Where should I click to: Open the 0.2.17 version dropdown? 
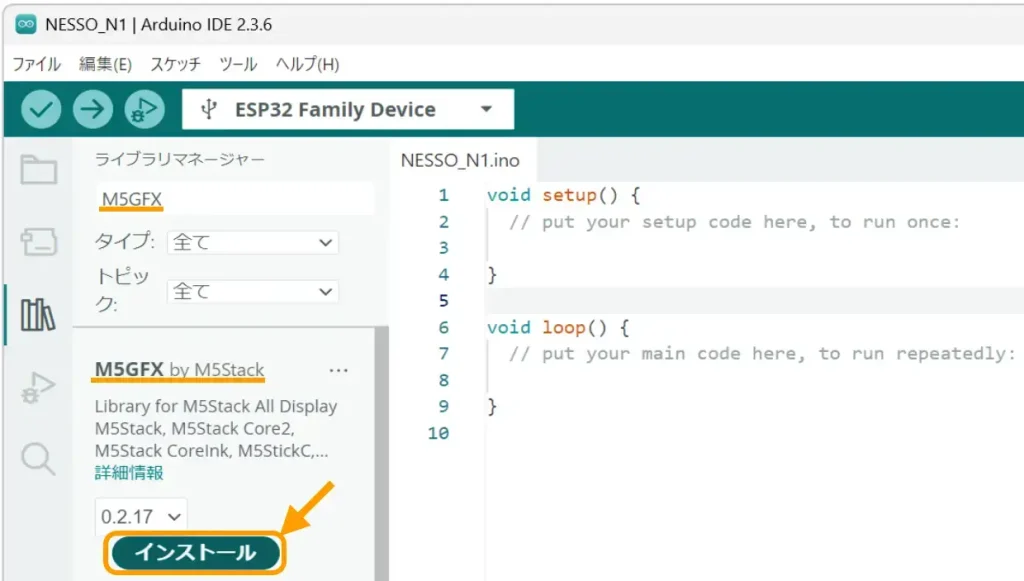pos(141,517)
